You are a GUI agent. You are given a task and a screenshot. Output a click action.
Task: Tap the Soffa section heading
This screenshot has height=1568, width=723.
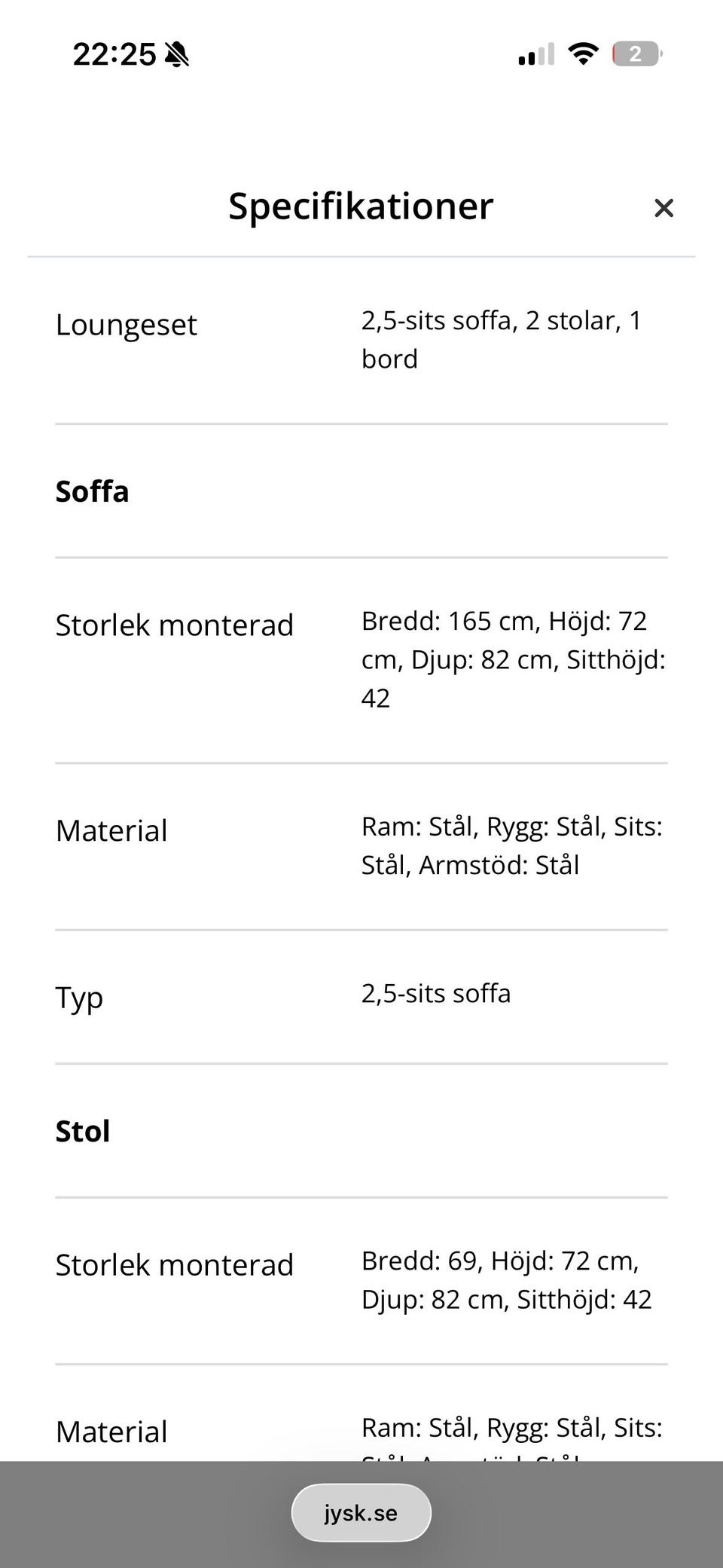[x=92, y=491]
